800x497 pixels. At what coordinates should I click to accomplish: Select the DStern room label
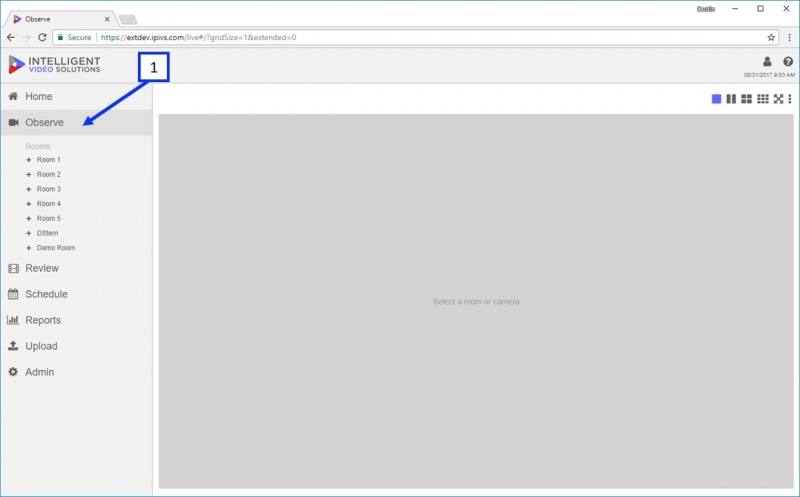pyautogui.click(x=47, y=233)
